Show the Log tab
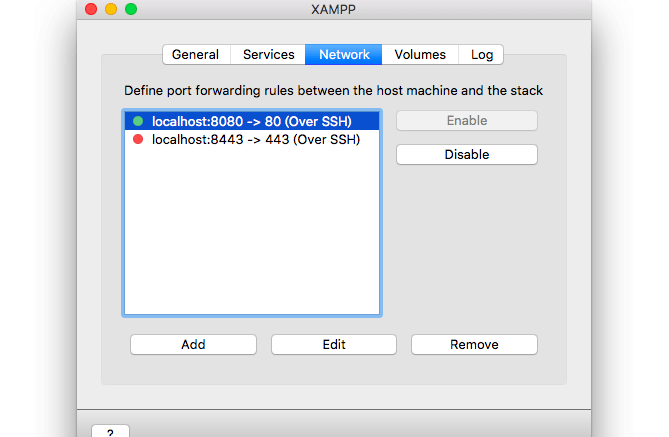 click(481, 55)
